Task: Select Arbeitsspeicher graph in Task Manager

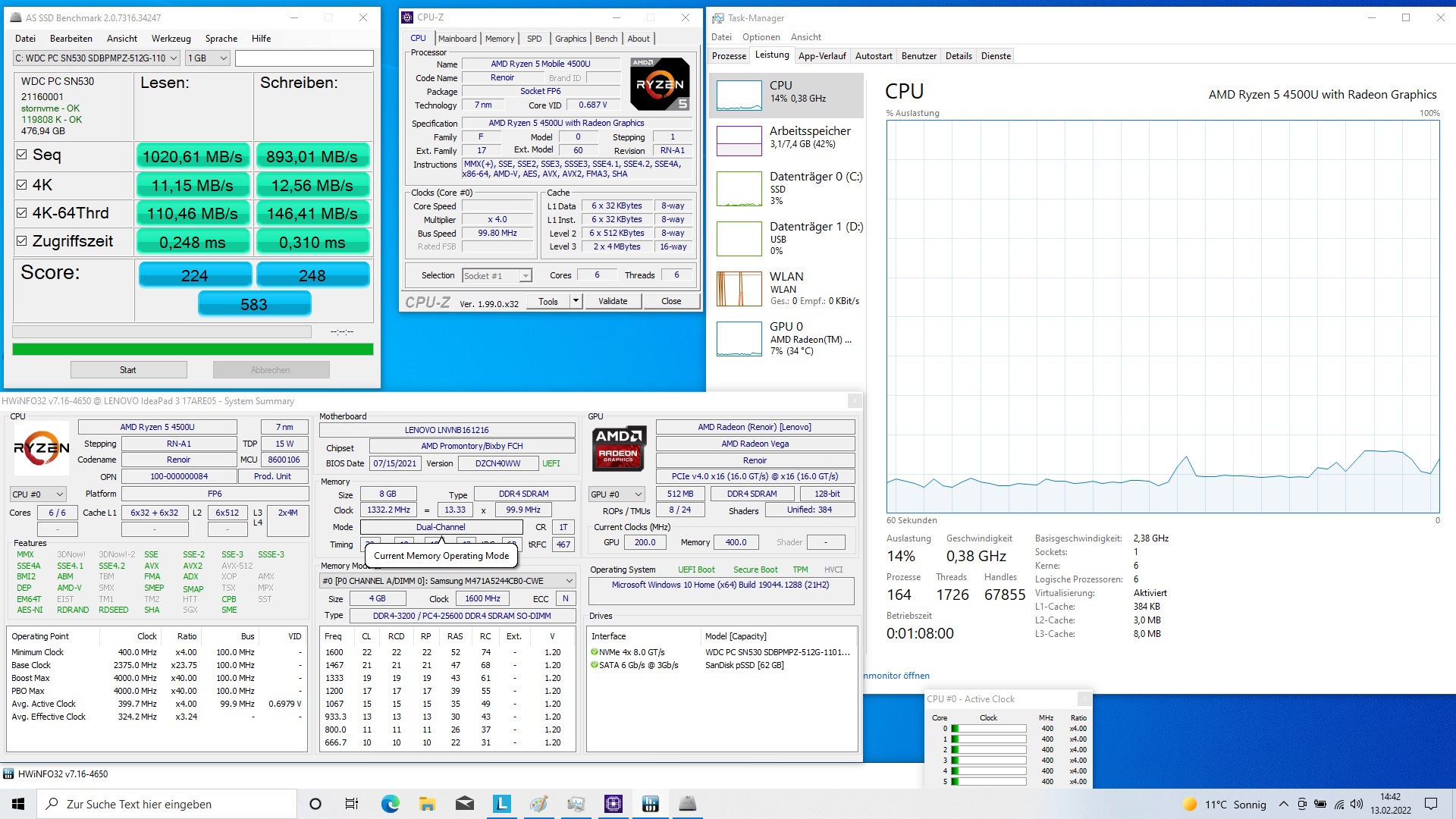Action: pos(739,140)
